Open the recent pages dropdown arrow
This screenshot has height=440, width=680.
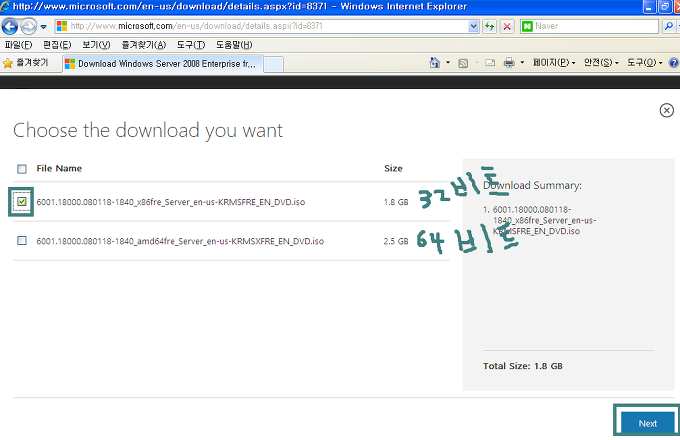pyautogui.click(x=43, y=27)
